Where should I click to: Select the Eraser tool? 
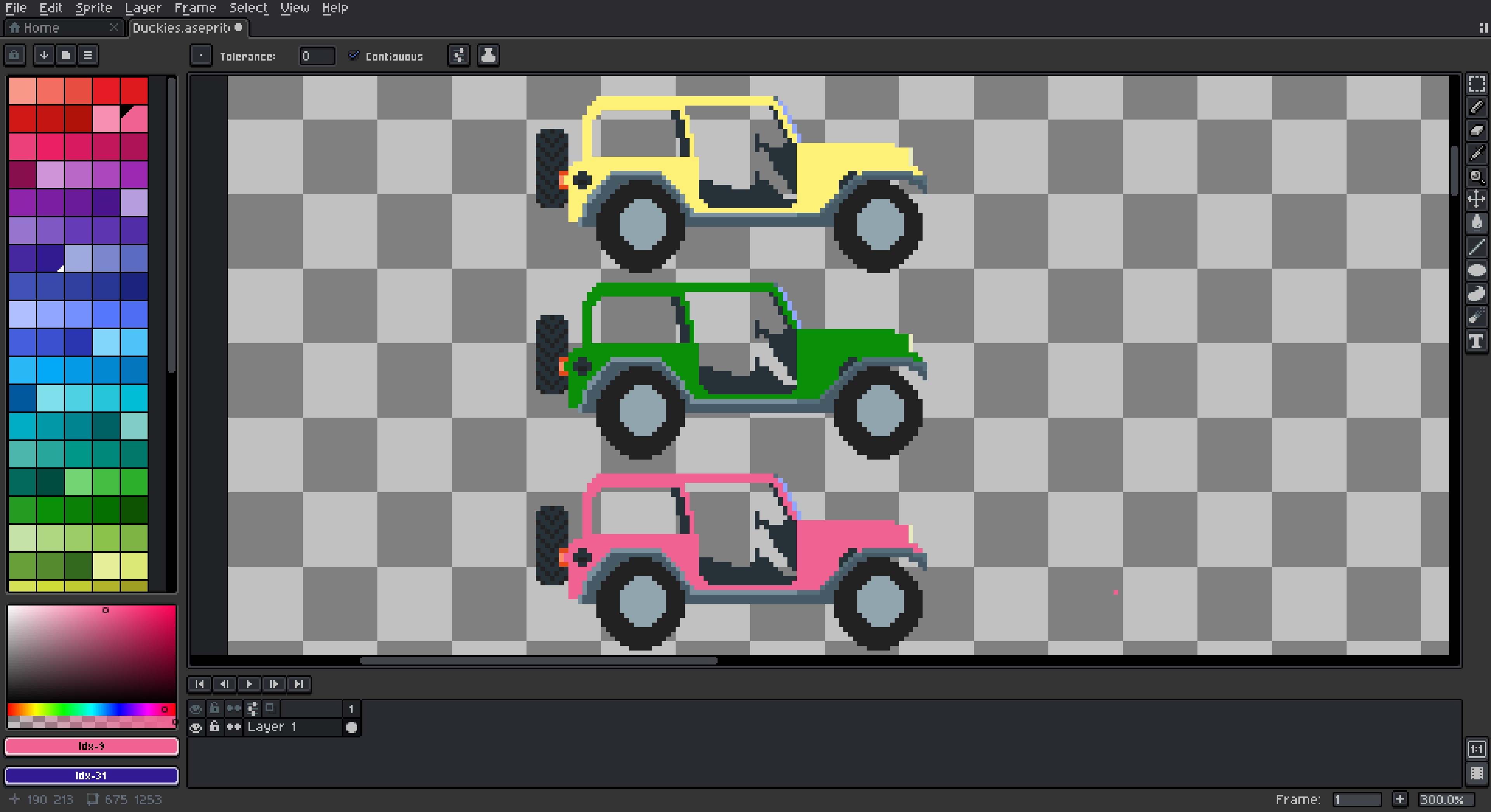tap(1477, 131)
